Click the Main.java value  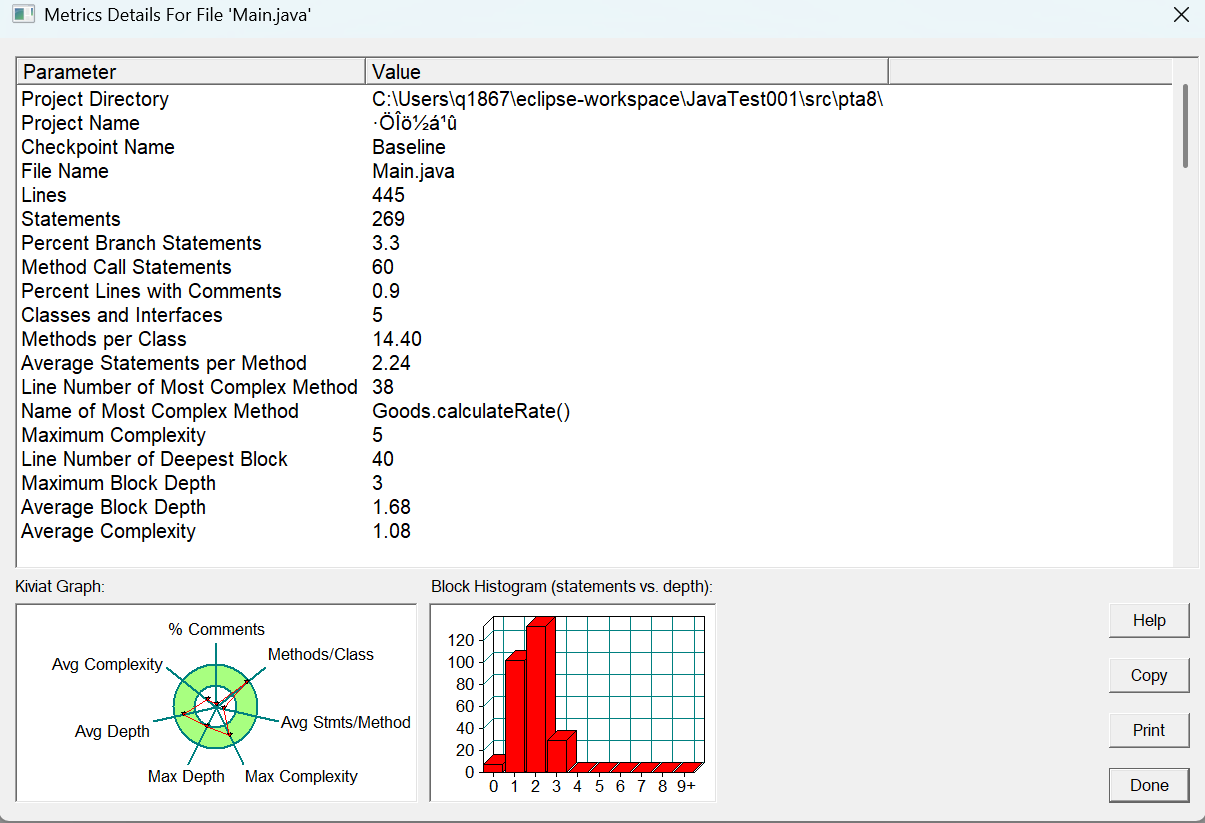coord(413,171)
